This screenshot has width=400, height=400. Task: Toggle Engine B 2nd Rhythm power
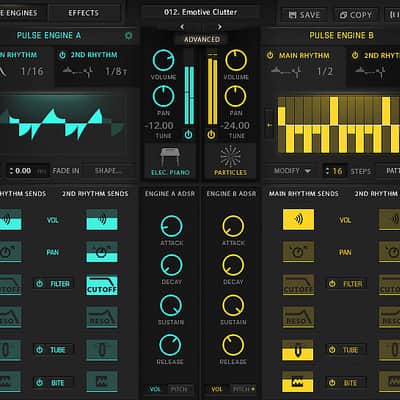point(355,55)
